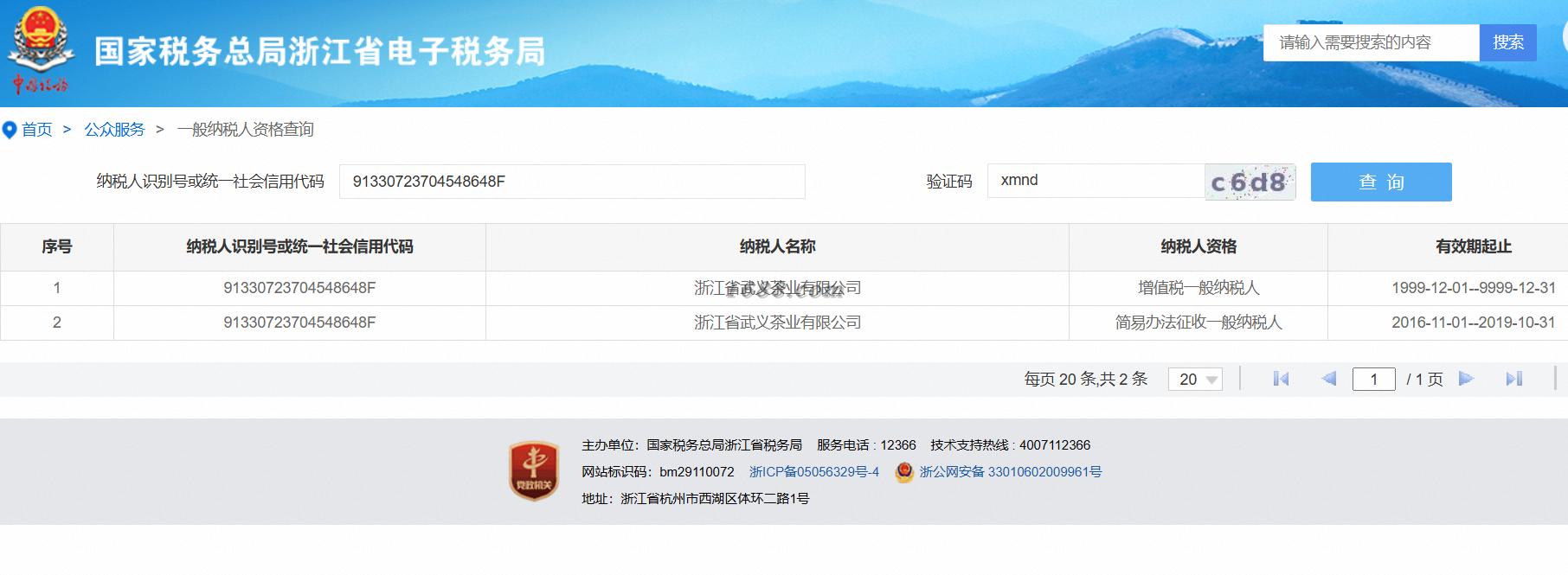This screenshot has height=575, width=1568.
Task: Click the 党政机关 badge icon in footer
Action: 534,470
